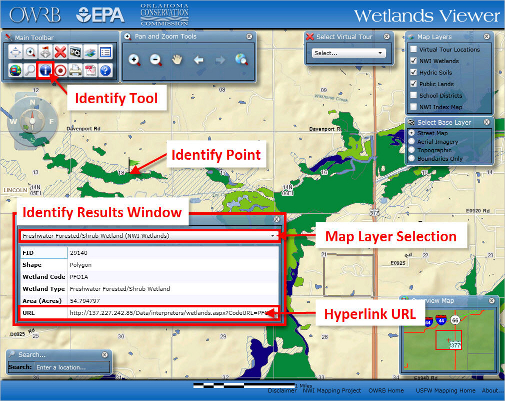The width and height of the screenshot is (505, 401).
Task: Click the globe magnifier full extent icon
Action: click(x=241, y=60)
